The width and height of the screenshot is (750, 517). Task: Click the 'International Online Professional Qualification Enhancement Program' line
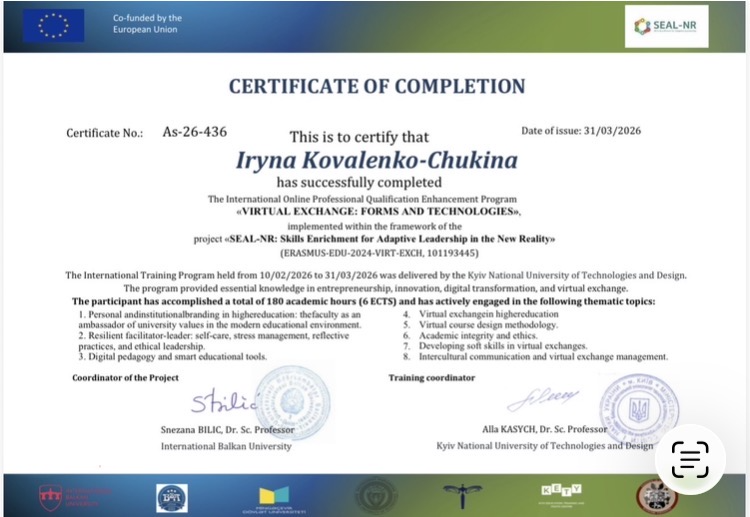tap(362, 199)
